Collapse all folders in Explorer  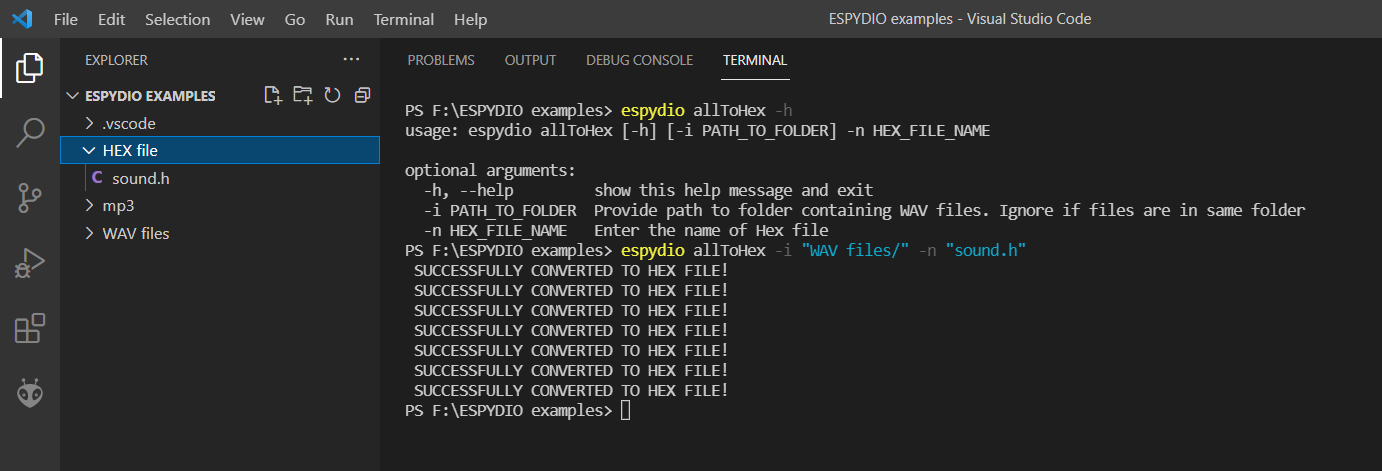coord(362,95)
